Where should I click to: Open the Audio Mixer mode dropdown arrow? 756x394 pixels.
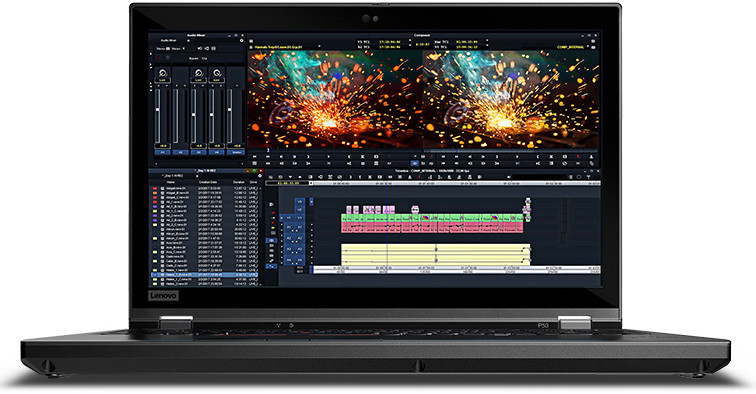tap(189, 41)
